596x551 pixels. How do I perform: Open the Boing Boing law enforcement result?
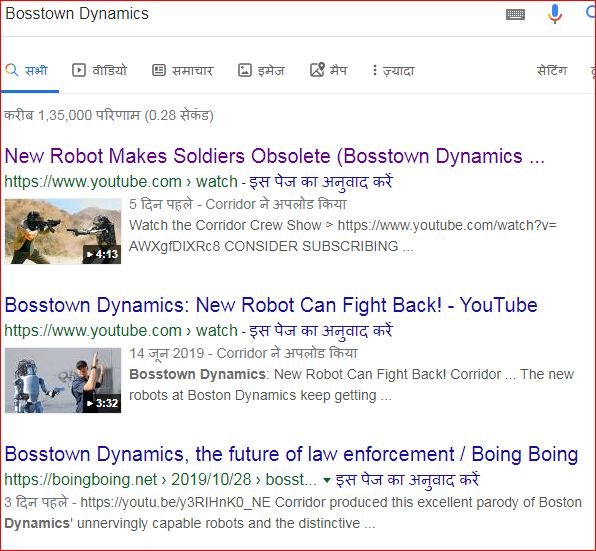coord(291,454)
